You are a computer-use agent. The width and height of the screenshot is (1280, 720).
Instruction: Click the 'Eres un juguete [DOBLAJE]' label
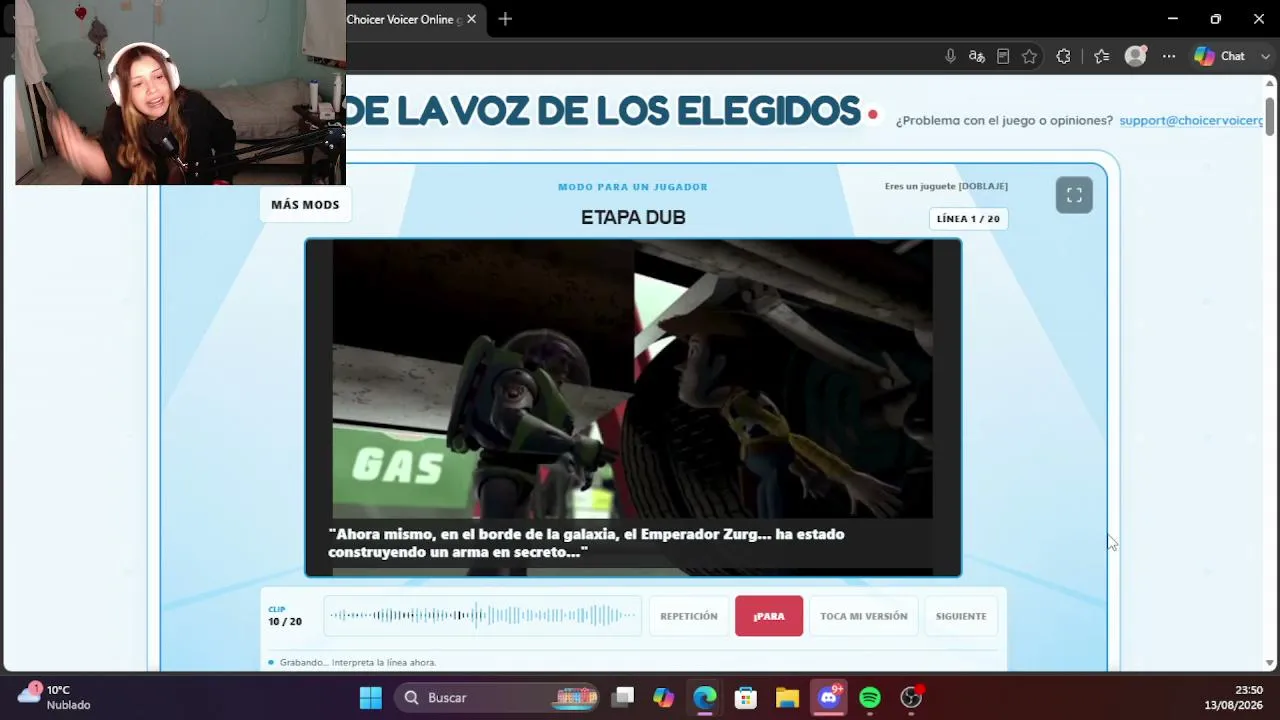(946, 186)
